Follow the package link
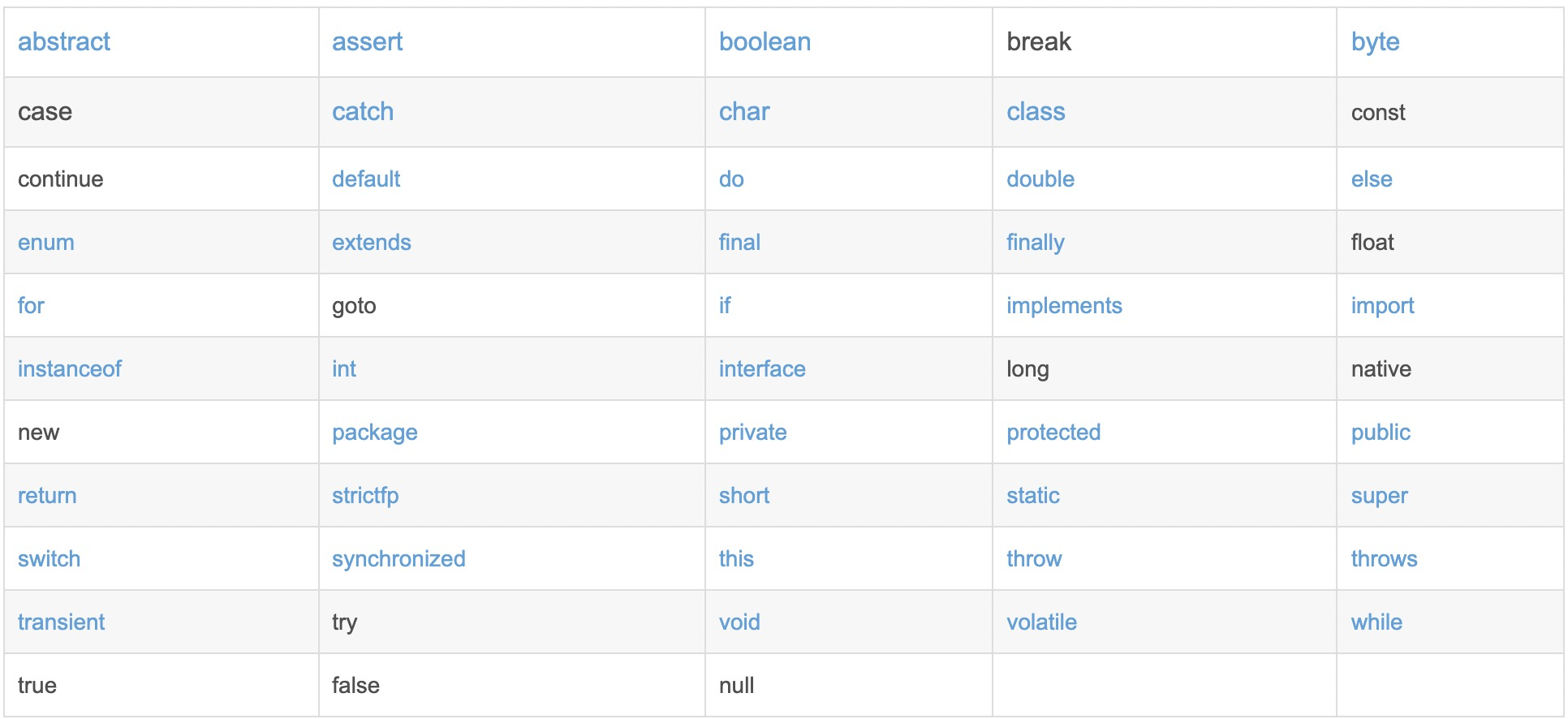Viewport: 1568px width, 719px height. pos(374,433)
